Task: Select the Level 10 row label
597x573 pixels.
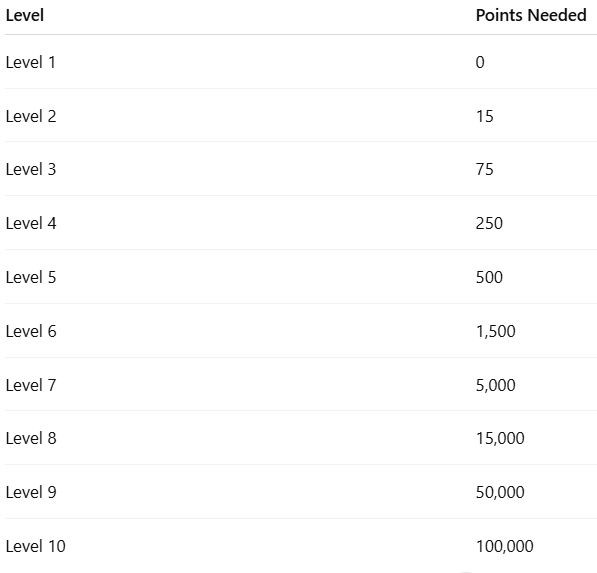Action: click(x=35, y=547)
